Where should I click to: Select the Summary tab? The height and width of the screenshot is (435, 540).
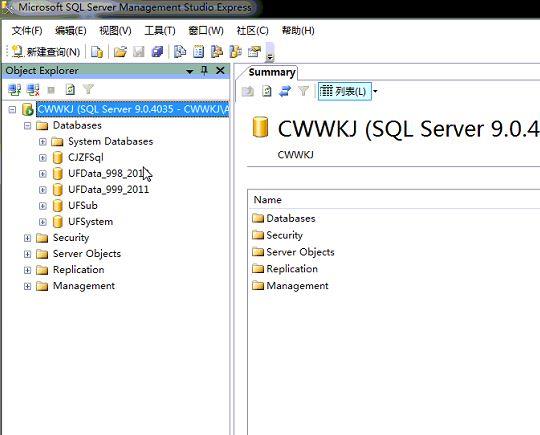[x=272, y=72]
